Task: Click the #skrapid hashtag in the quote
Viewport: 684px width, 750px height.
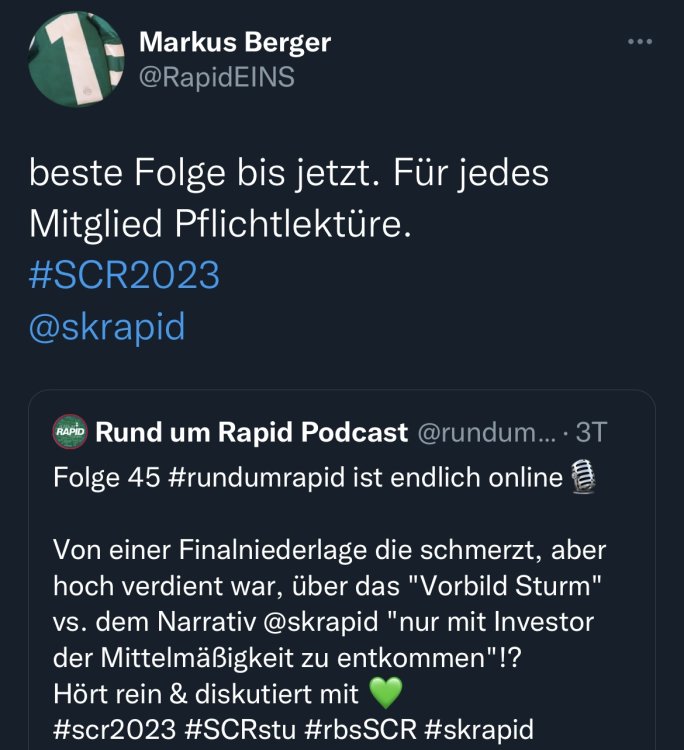Action: click(478, 727)
